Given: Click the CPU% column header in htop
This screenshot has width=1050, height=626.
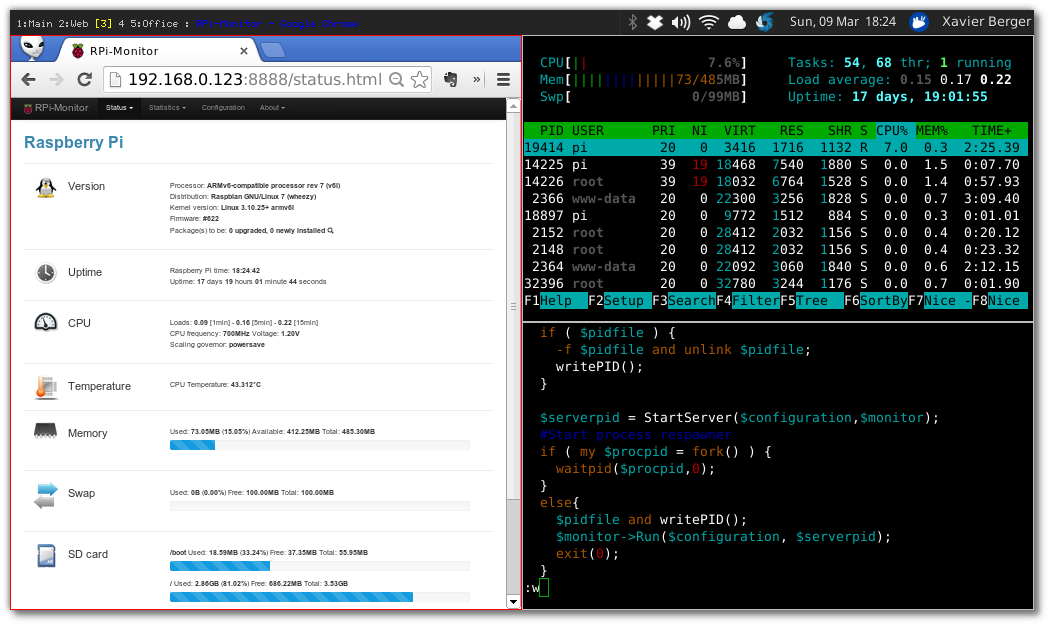Looking at the screenshot, I should [891, 131].
